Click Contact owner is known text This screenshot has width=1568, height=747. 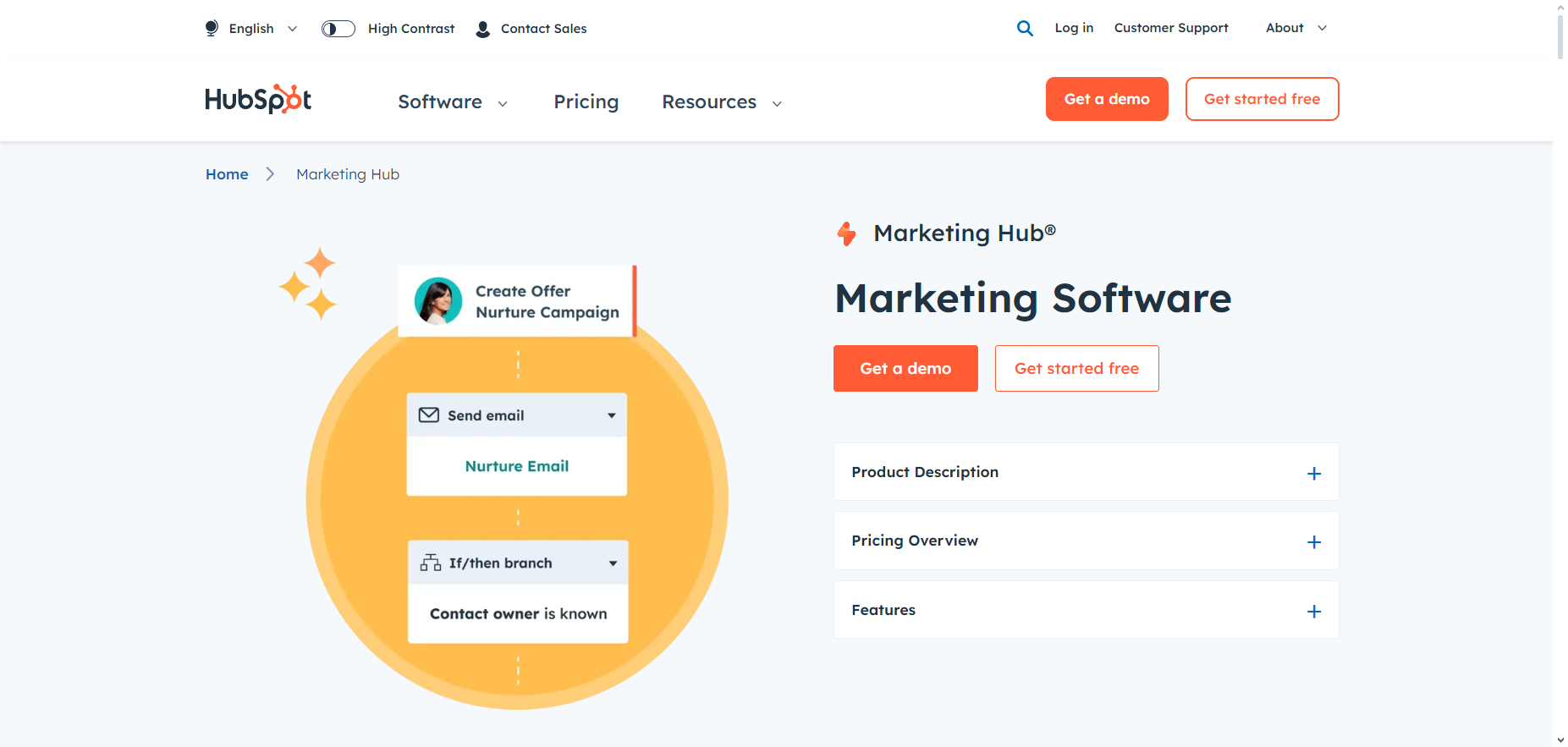tap(519, 614)
